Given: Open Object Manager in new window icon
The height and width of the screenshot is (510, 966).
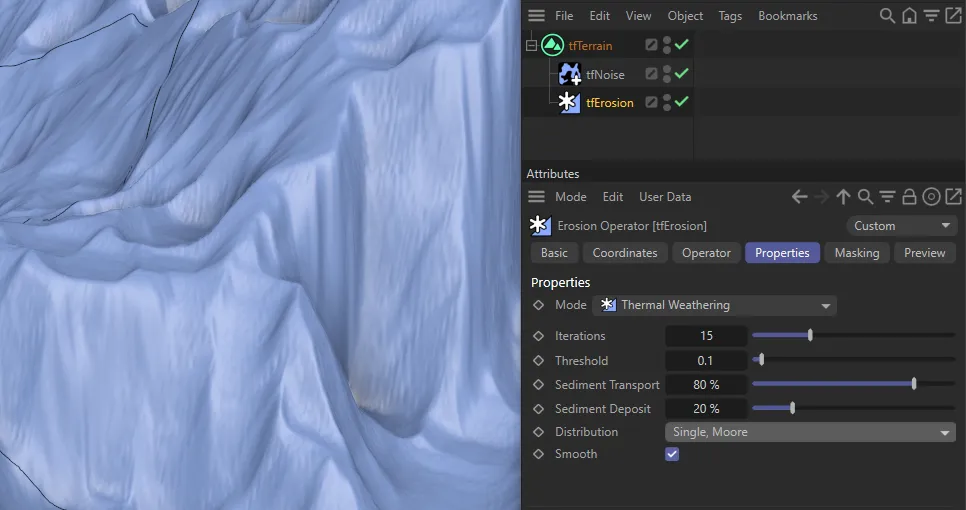Looking at the screenshot, I should 953,15.
